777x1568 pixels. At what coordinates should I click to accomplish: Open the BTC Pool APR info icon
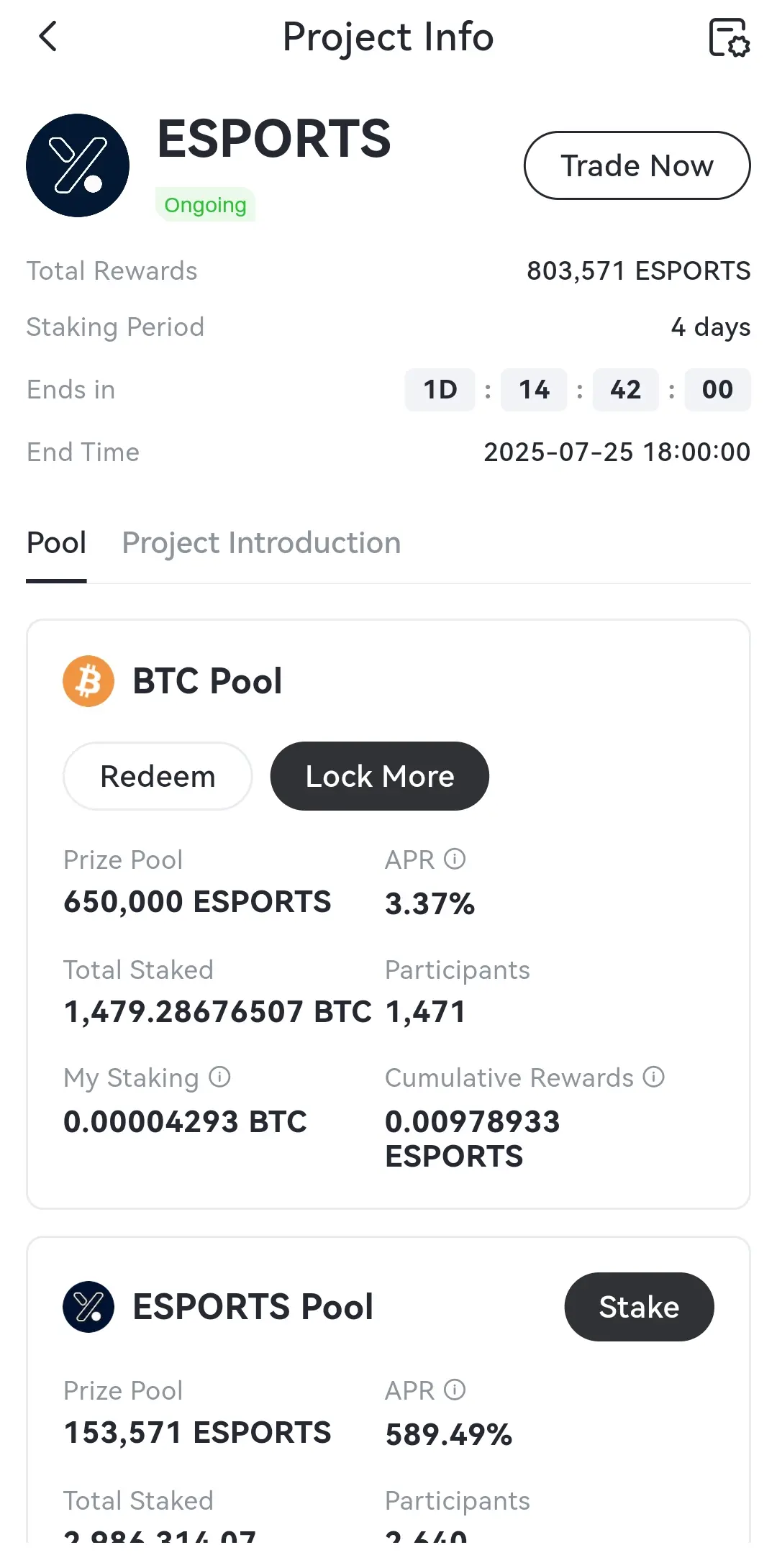coord(455,859)
